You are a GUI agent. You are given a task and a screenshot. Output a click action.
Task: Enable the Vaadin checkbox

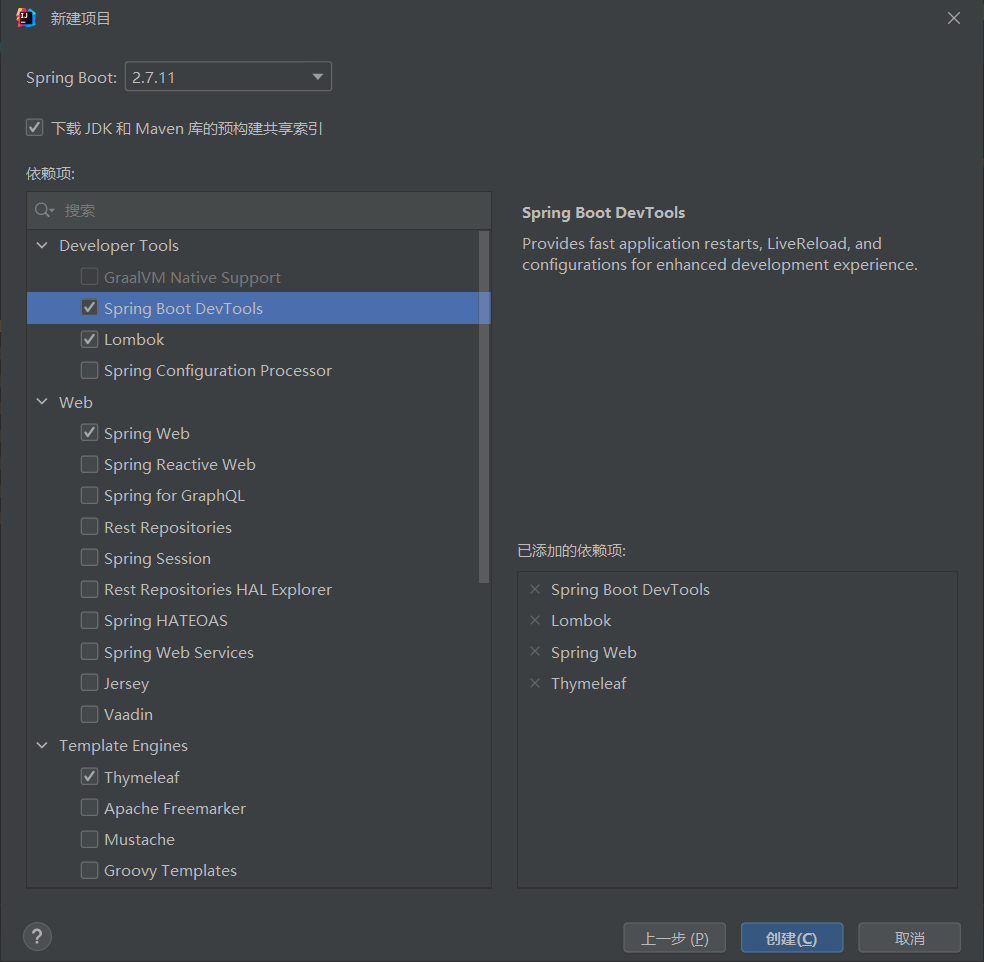click(89, 714)
